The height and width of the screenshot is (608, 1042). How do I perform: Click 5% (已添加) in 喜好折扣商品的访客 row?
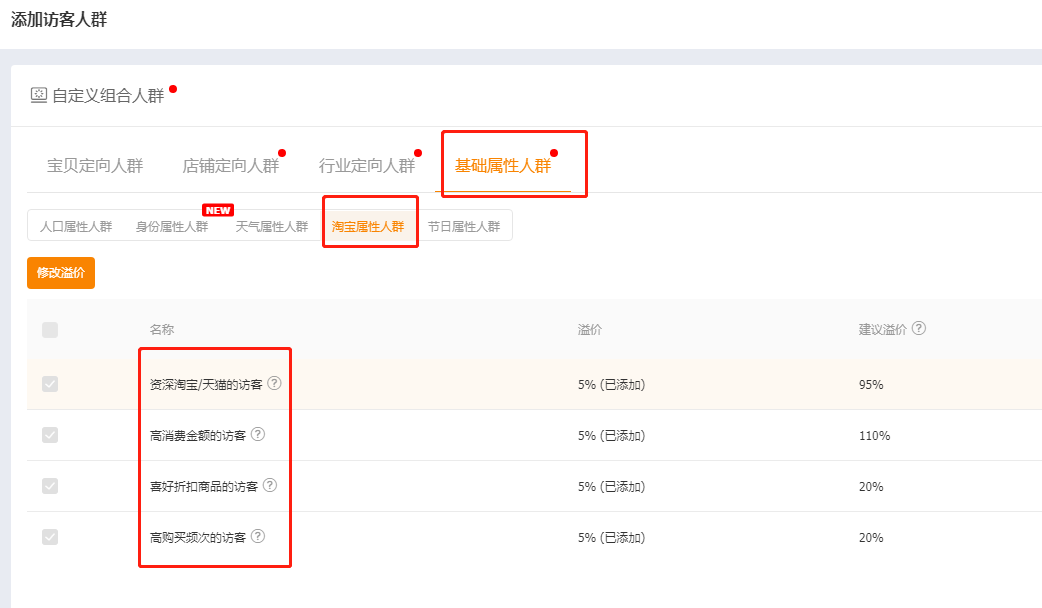point(611,487)
